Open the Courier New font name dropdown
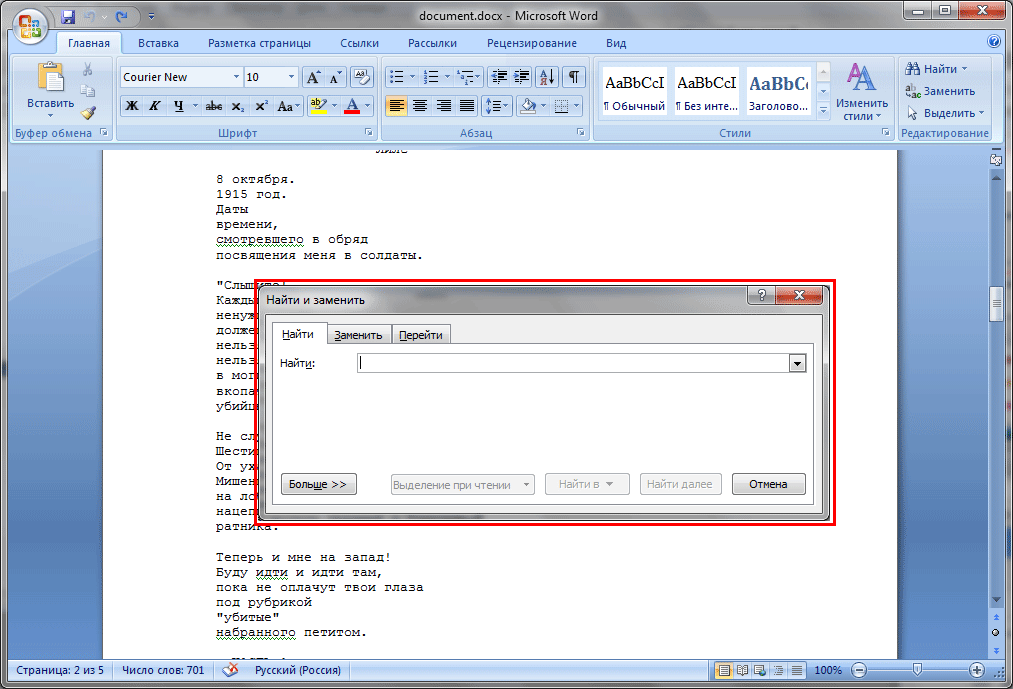The height and width of the screenshot is (689, 1013). pyautogui.click(x=236, y=77)
